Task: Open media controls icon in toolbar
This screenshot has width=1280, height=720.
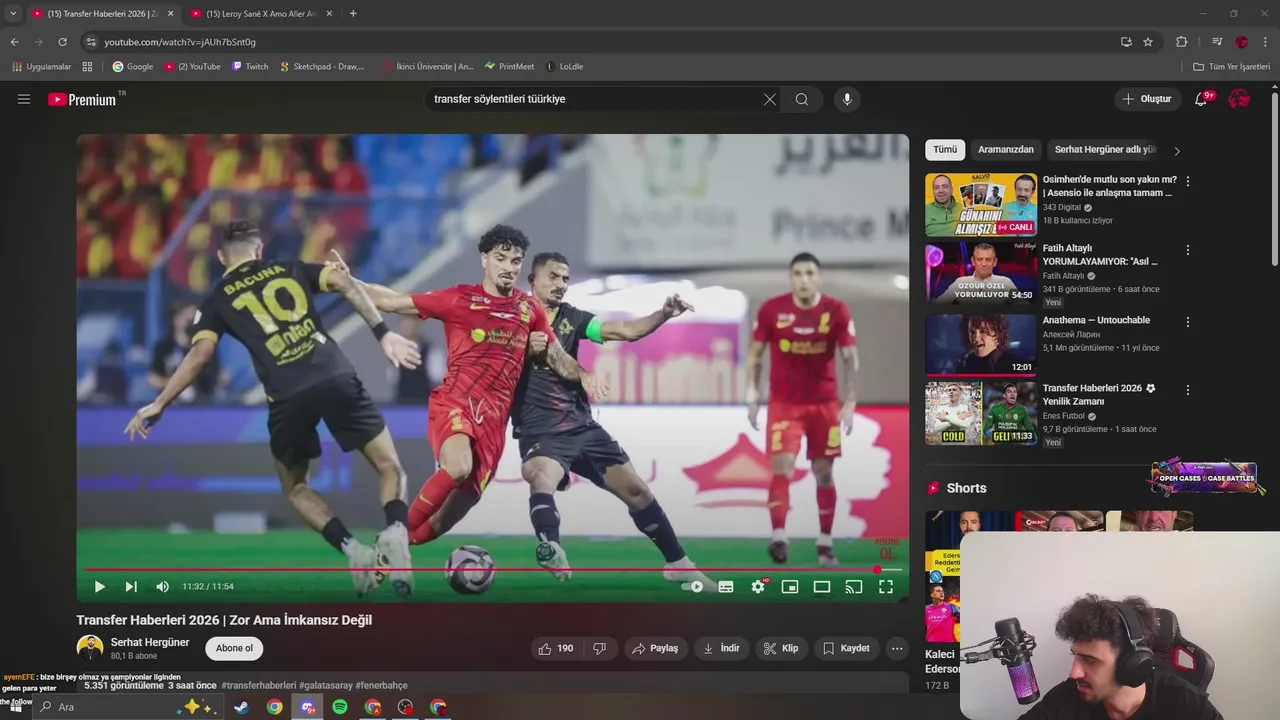Action: [1217, 42]
